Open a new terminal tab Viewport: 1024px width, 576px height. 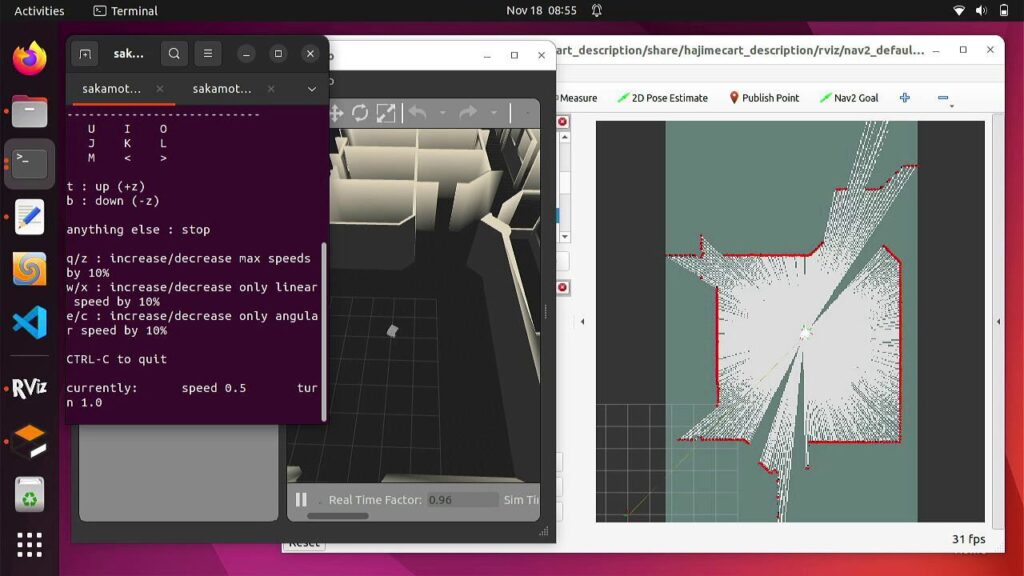(85, 54)
